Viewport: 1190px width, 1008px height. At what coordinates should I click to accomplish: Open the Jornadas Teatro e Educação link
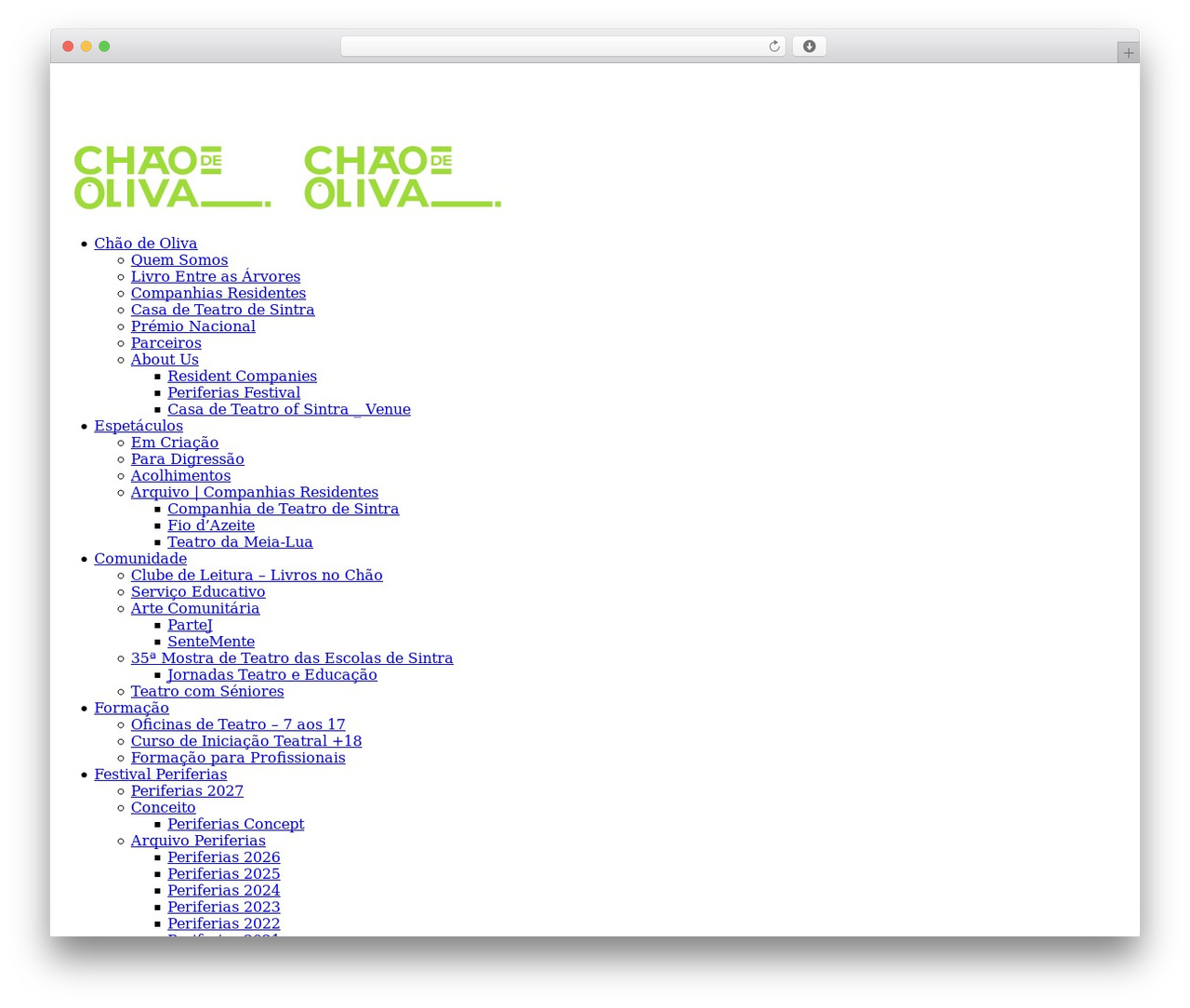point(272,675)
